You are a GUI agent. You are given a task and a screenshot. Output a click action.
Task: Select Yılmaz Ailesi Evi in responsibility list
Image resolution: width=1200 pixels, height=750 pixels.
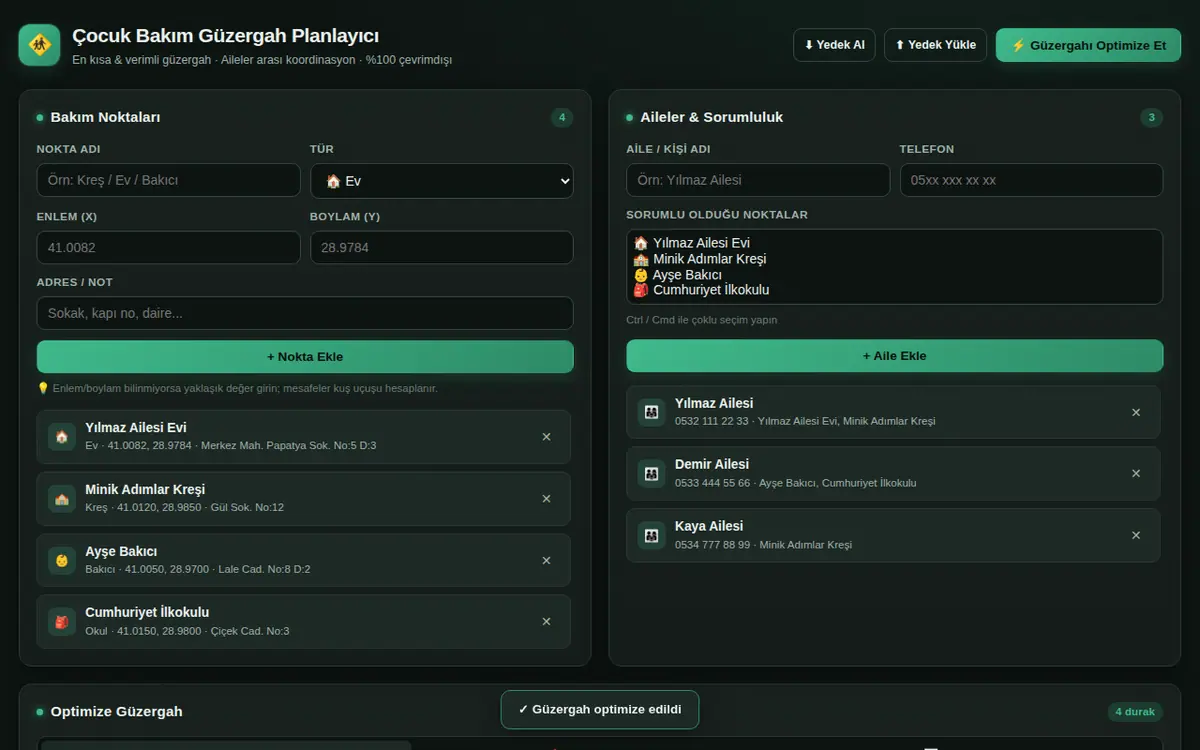click(x=894, y=243)
